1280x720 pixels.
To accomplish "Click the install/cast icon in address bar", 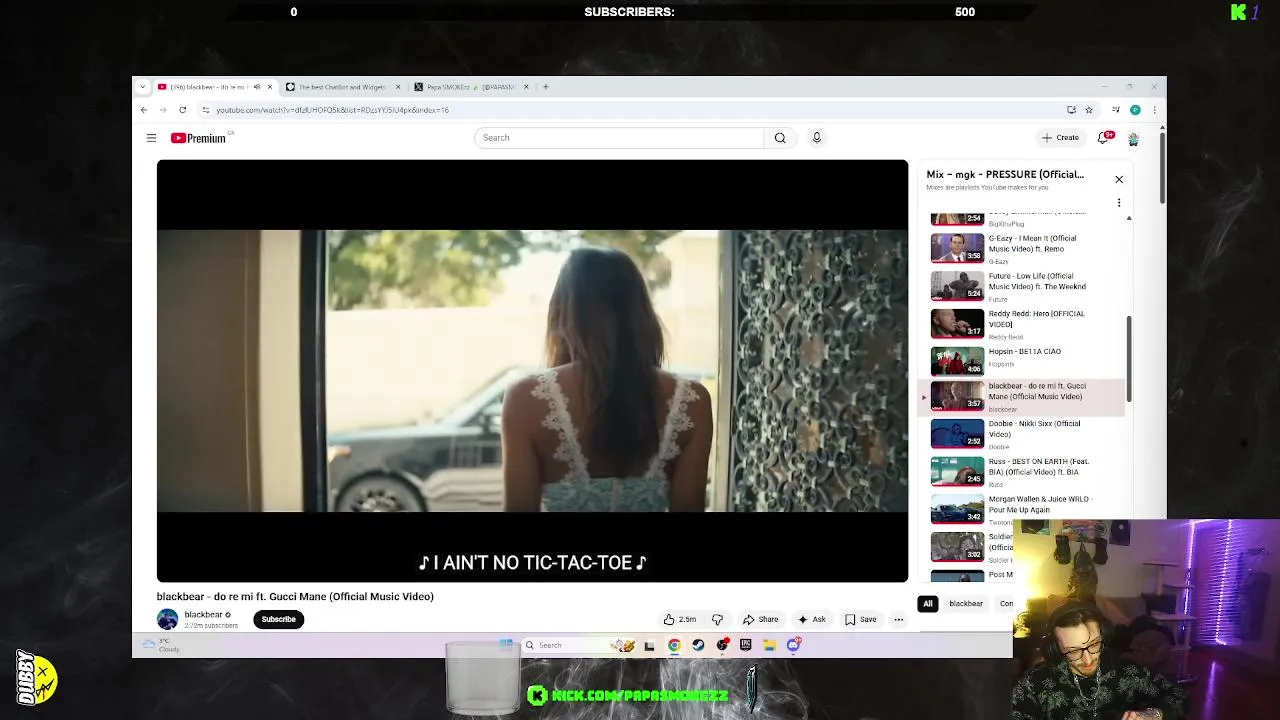I will (1071, 110).
